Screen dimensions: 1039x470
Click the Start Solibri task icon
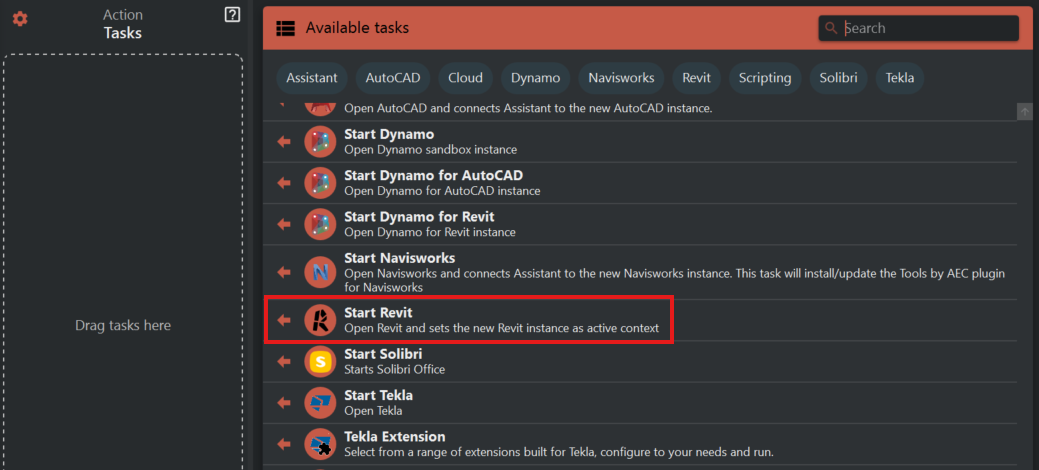[x=320, y=361]
